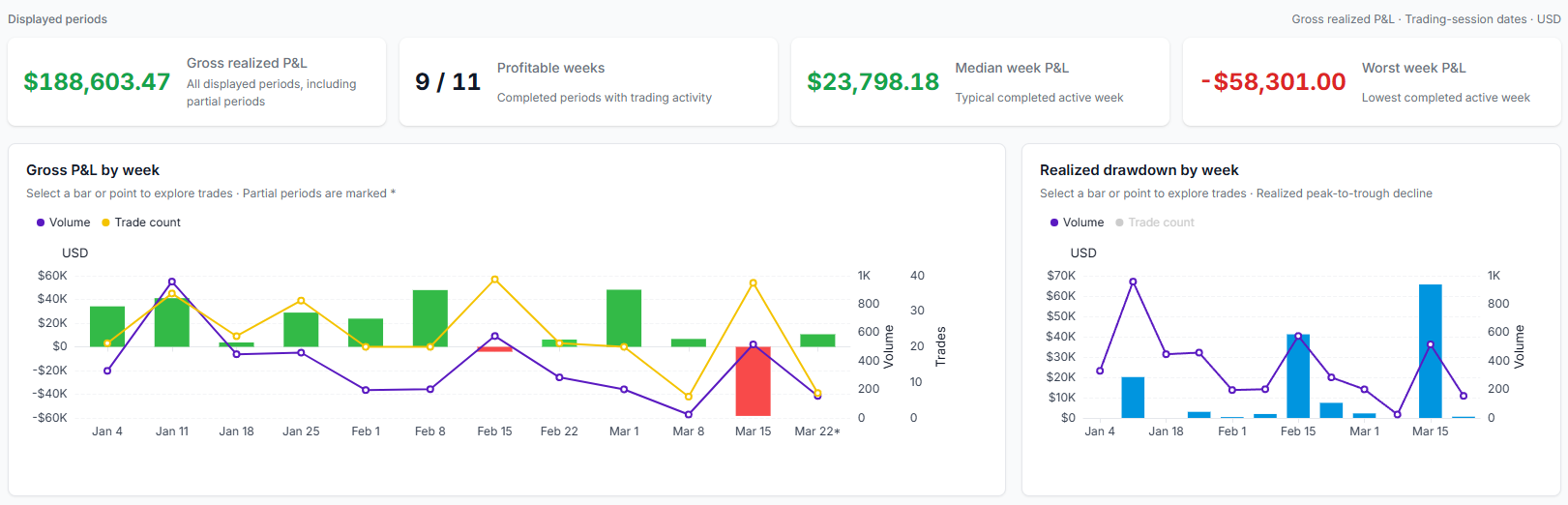This screenshot has height=505, width=1568.
Task: Select the Jan 11 blue drawdown bar
Action: point(1133,398)
